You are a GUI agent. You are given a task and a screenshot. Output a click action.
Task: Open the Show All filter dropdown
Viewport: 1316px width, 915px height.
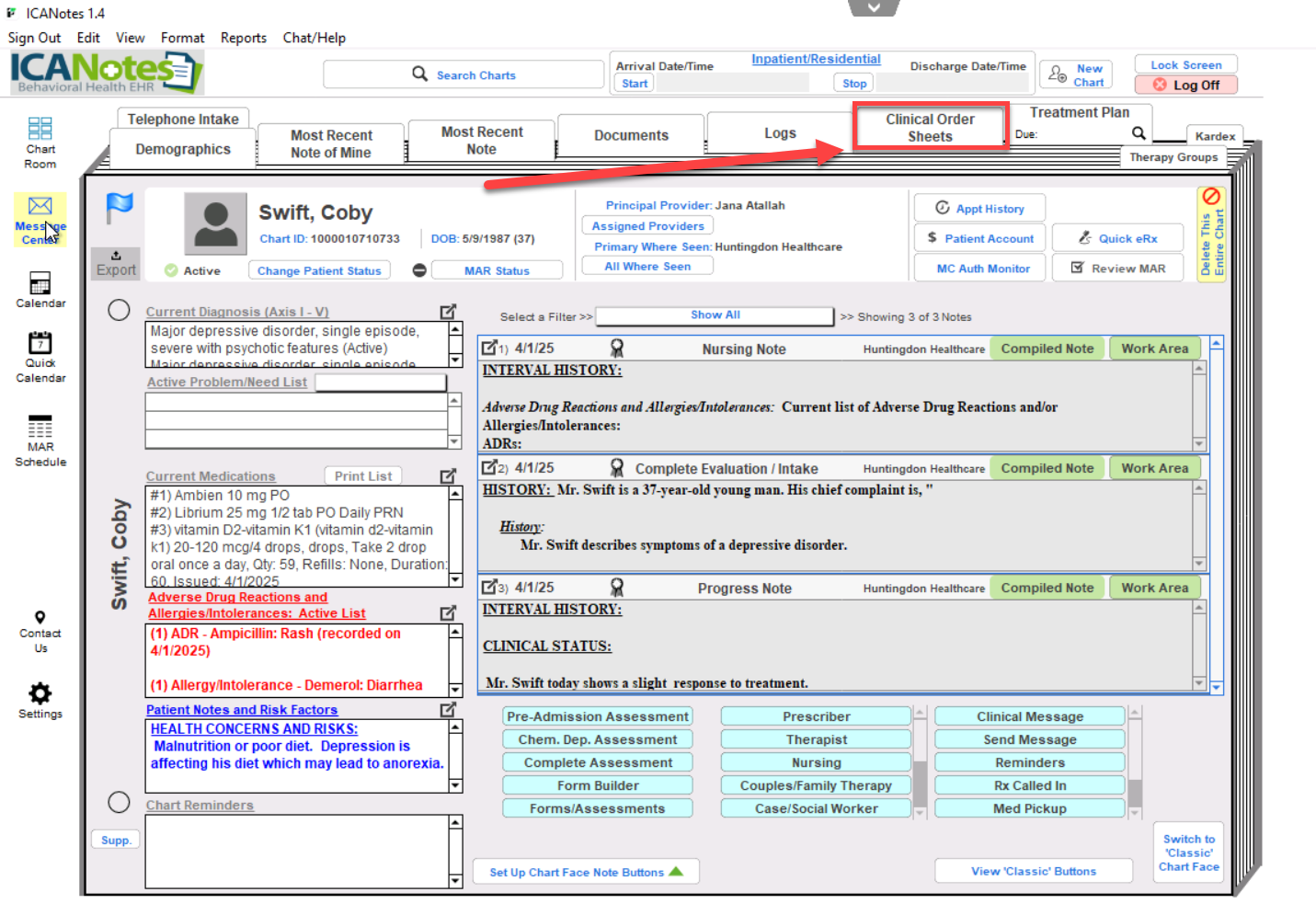(x=715, y=315)
